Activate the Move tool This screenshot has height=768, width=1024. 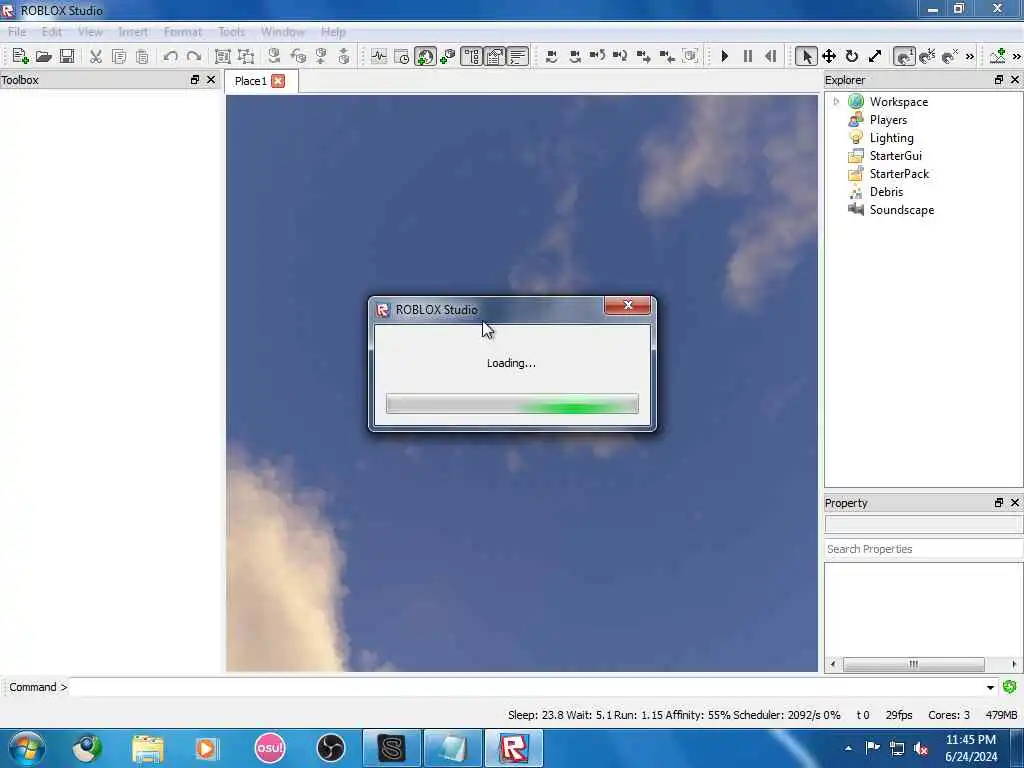(829, 56)
